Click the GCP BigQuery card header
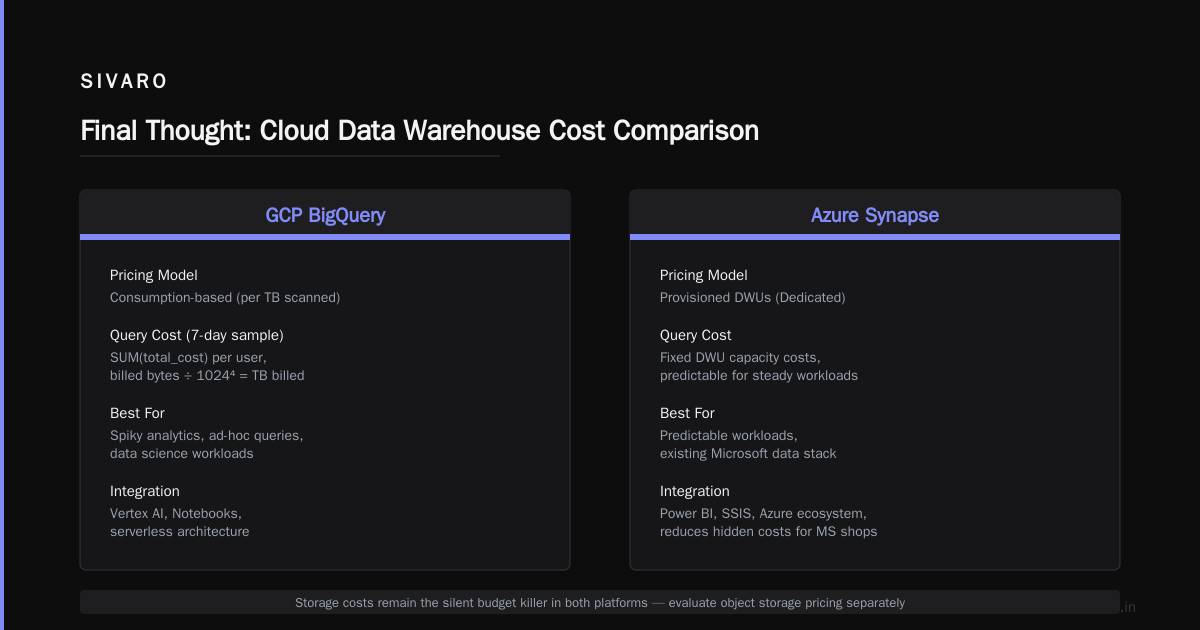1200x630 pixels. coord(325,215)
